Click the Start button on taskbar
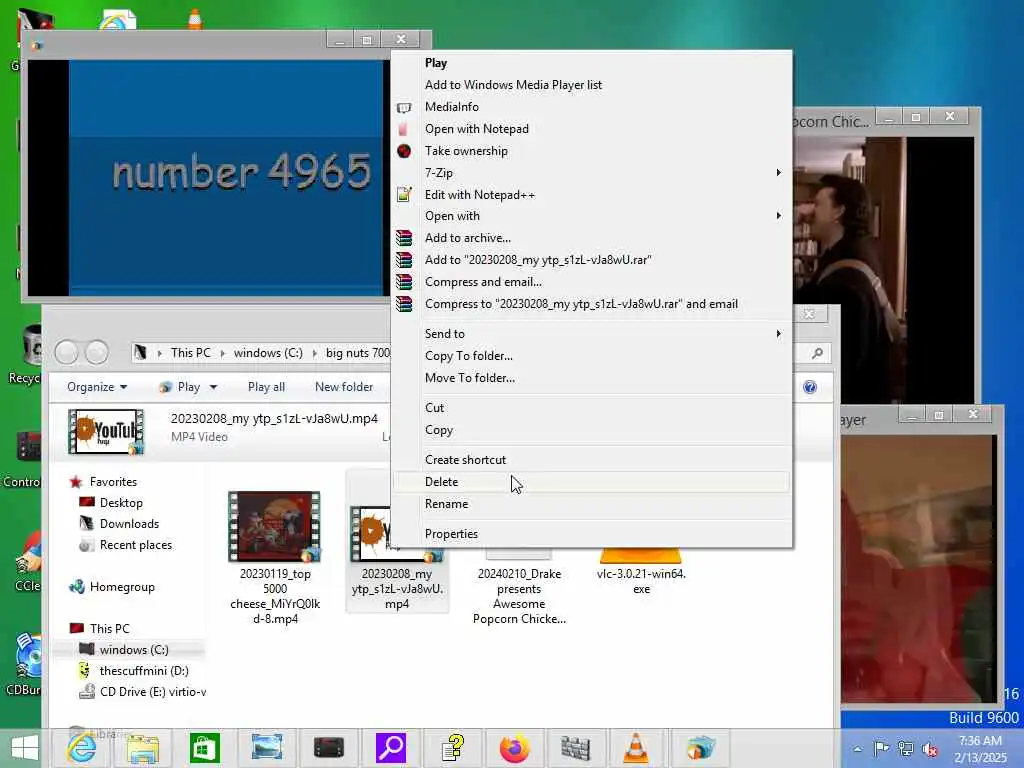 tap(25, 748)
